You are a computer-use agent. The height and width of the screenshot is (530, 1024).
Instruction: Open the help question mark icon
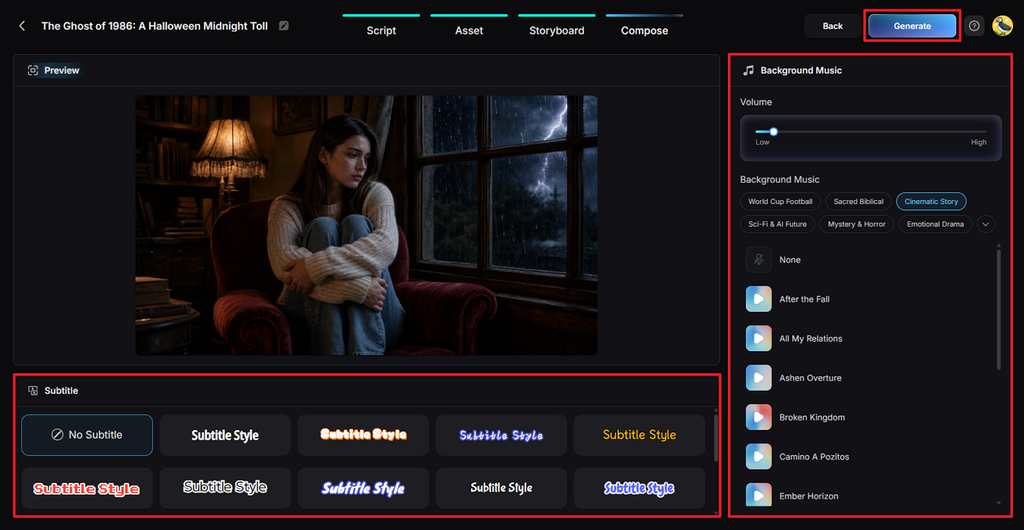click(974, 26)
